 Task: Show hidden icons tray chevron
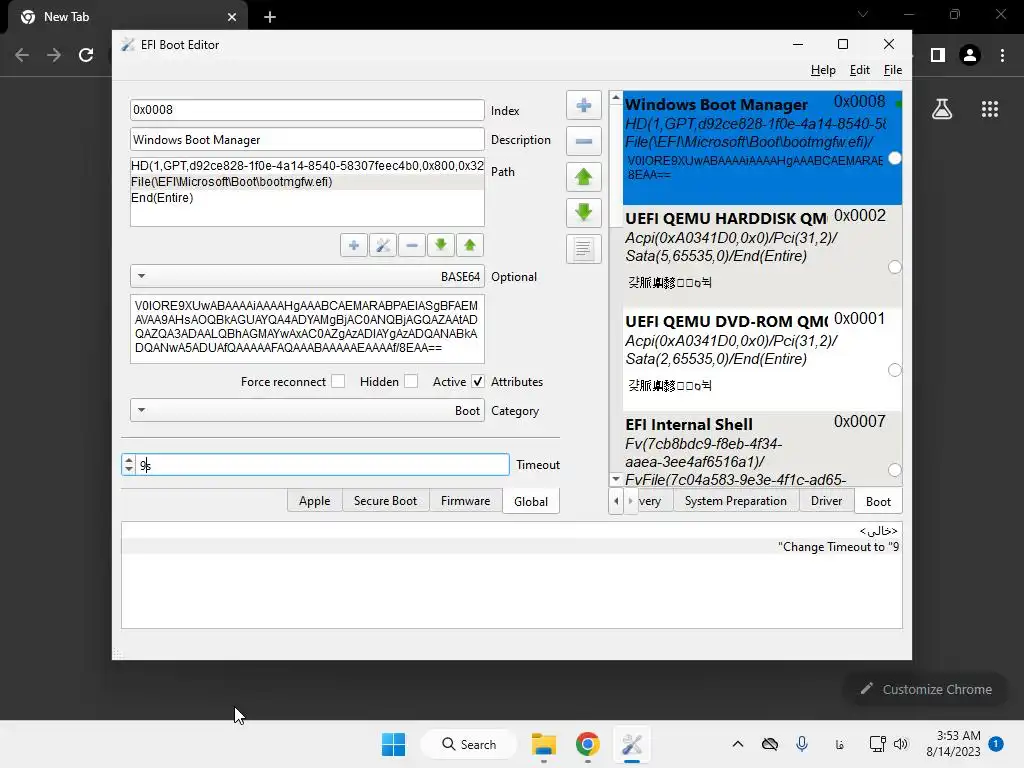738,744
